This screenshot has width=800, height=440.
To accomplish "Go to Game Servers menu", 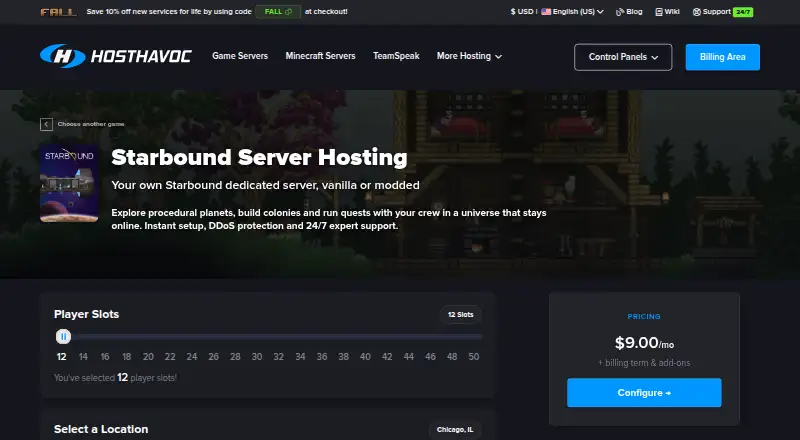I will click(x=240, y=56).
